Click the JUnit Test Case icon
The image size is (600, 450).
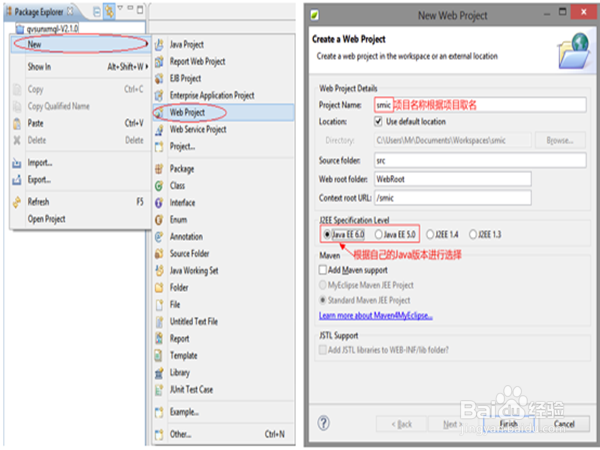tap(159, 390)
